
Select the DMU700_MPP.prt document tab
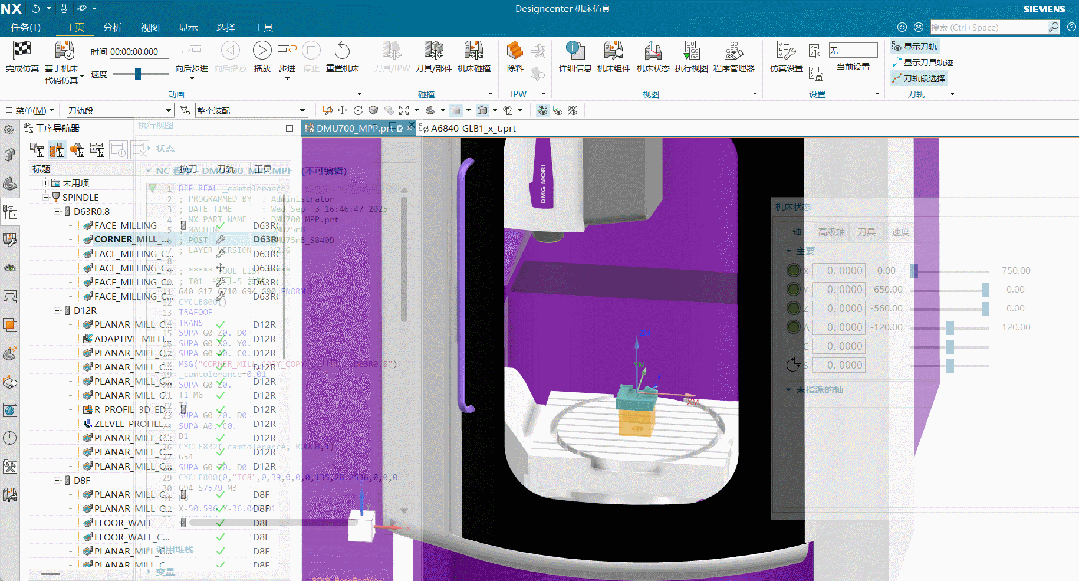(x=353, y=129)
